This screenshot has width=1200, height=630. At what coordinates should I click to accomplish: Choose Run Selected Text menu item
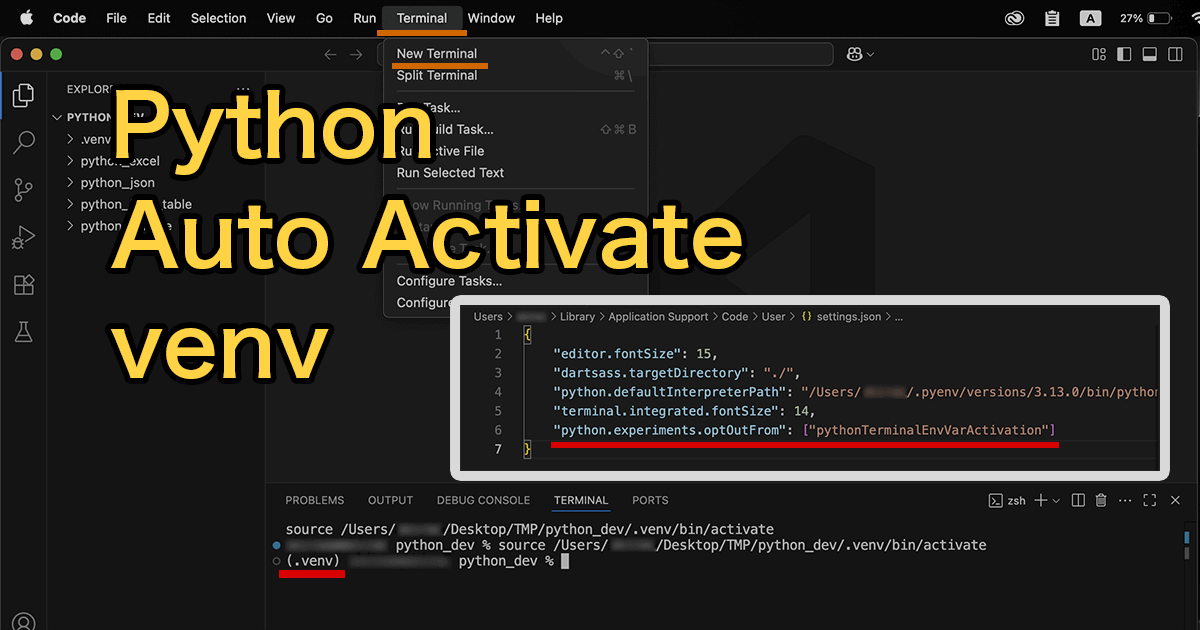(x=451, y=173)
